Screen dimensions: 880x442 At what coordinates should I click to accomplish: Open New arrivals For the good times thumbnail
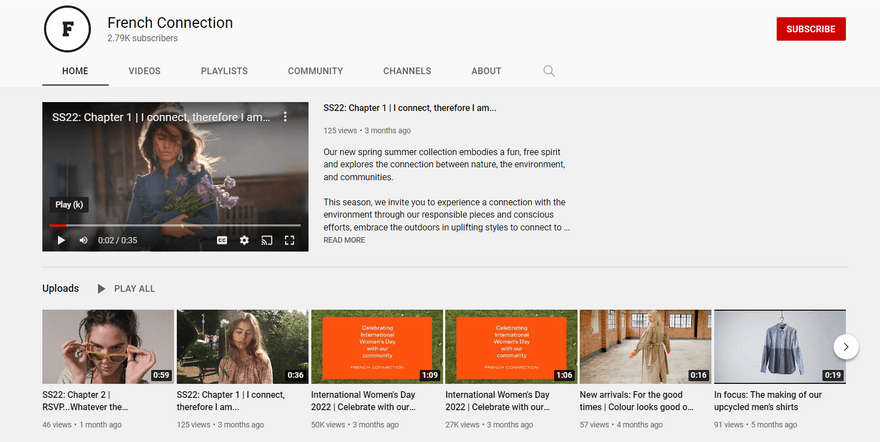click(x=645, y=347)
